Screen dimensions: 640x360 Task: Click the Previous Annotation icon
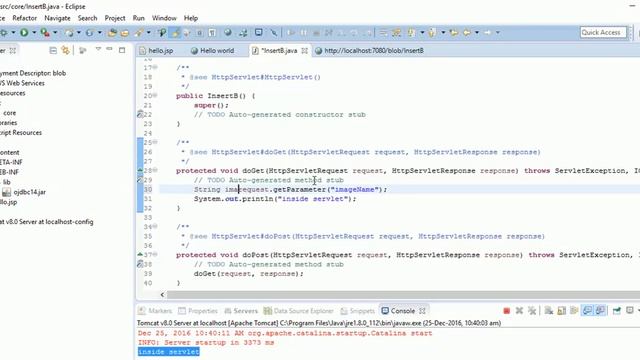[432, 33]
